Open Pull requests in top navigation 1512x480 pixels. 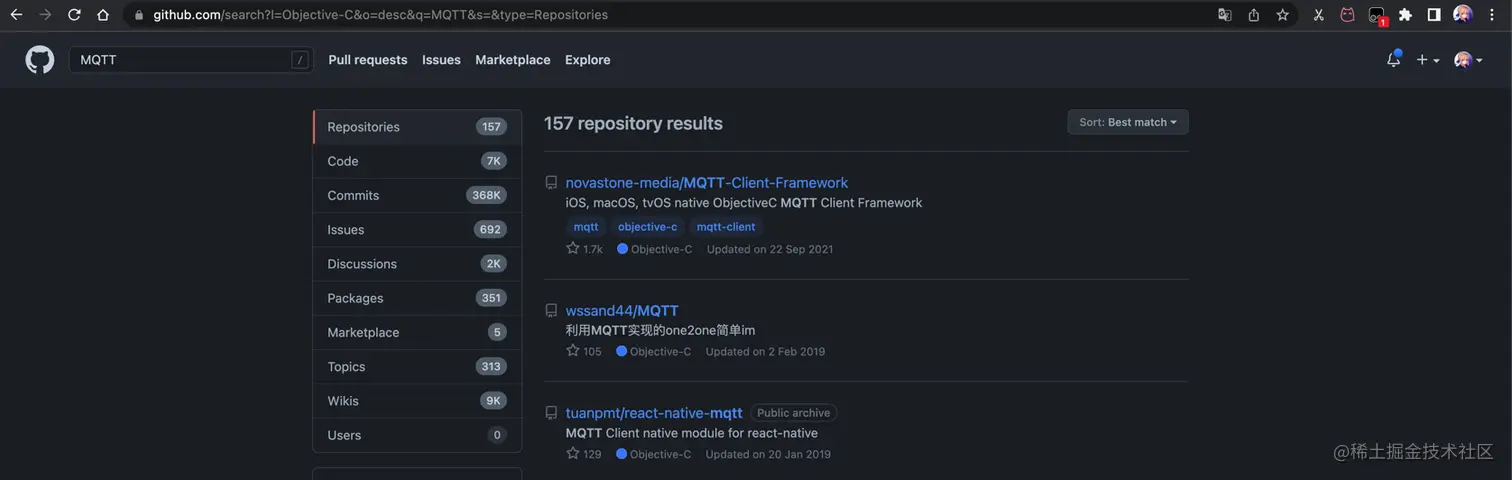[368, 60]
